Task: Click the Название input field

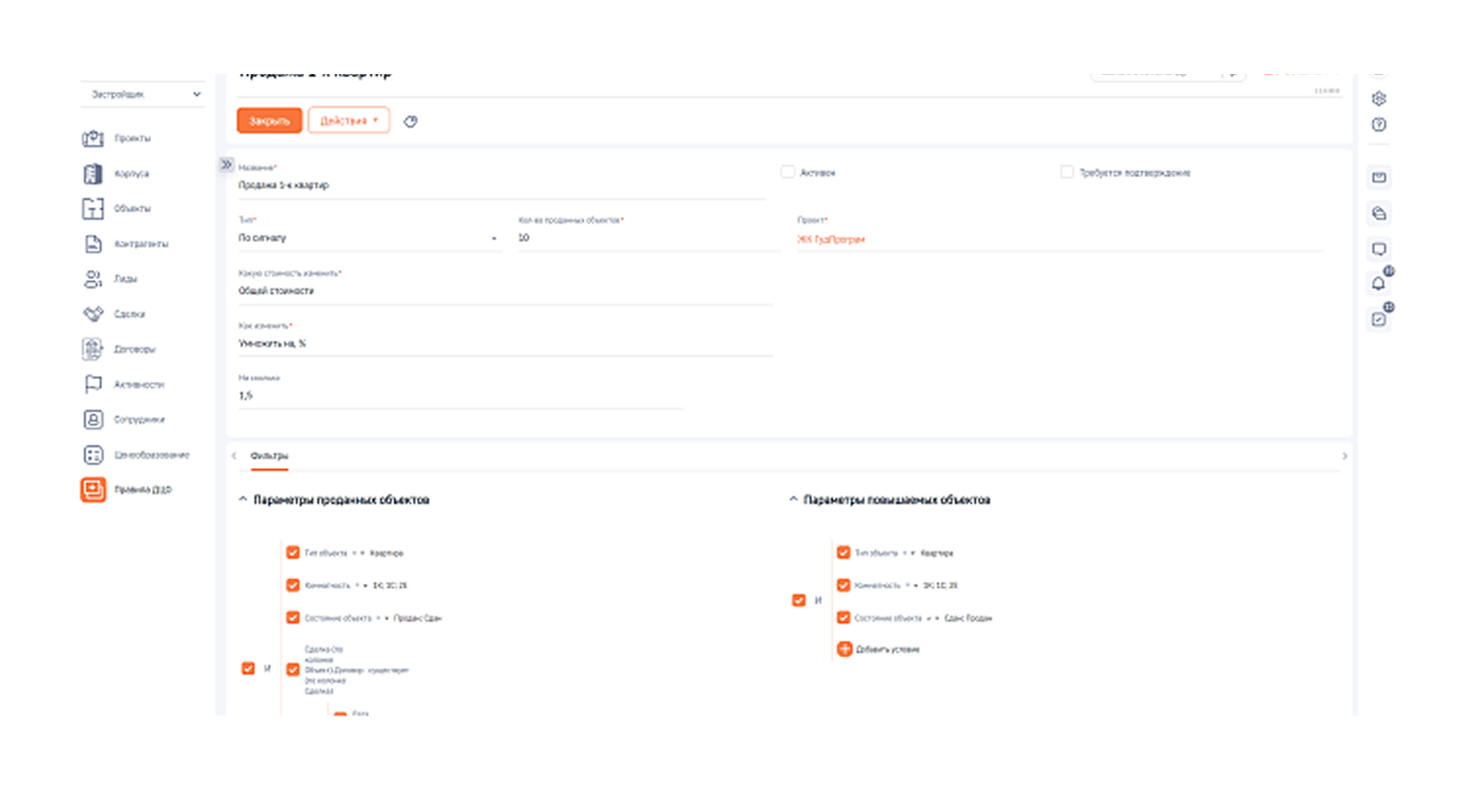Action: tap(502, 185)
